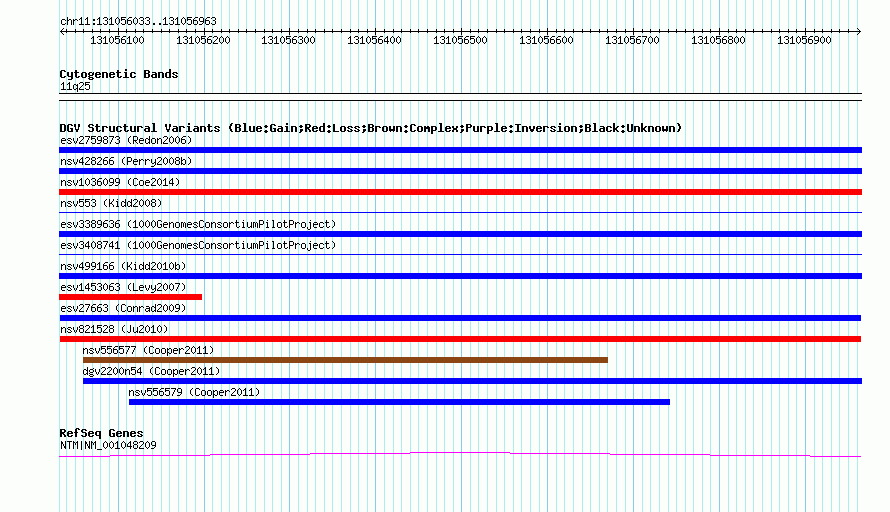Click ruler position 131056900
The height and width of the screenshot is (512, 890).
pos(804,40)
